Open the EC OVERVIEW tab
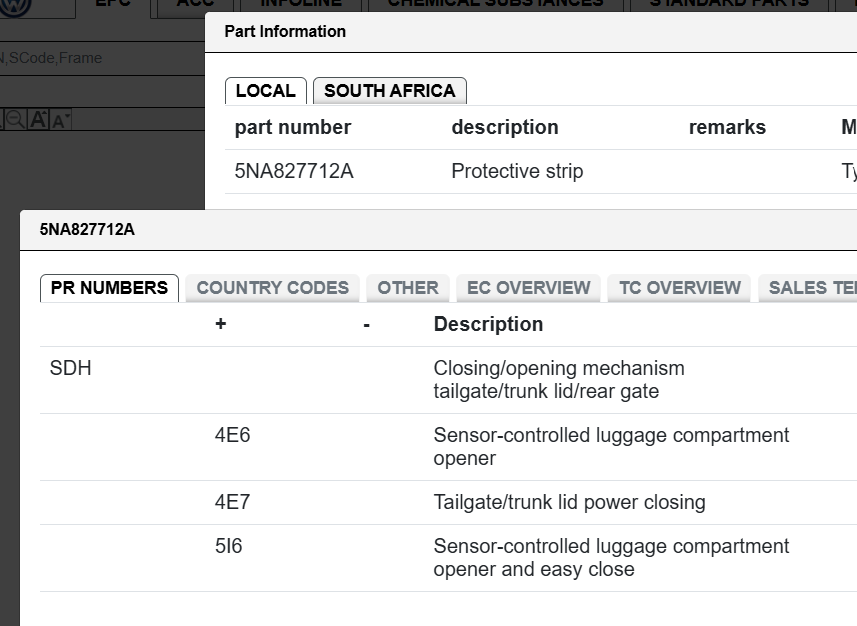The height and width of the screenshot is (626, 857). [529, 288]
